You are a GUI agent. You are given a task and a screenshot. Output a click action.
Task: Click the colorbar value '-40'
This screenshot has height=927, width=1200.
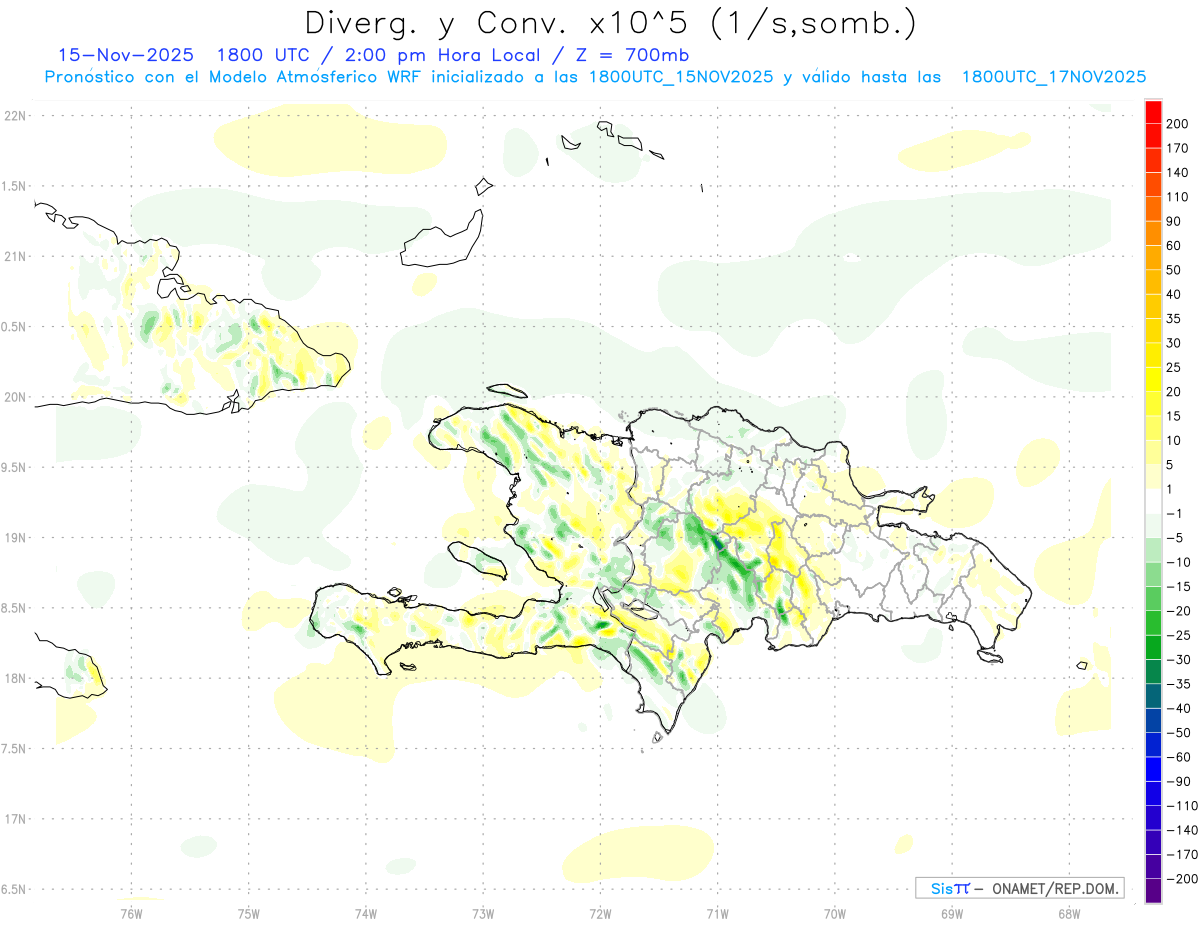(x=1177, y=708)
